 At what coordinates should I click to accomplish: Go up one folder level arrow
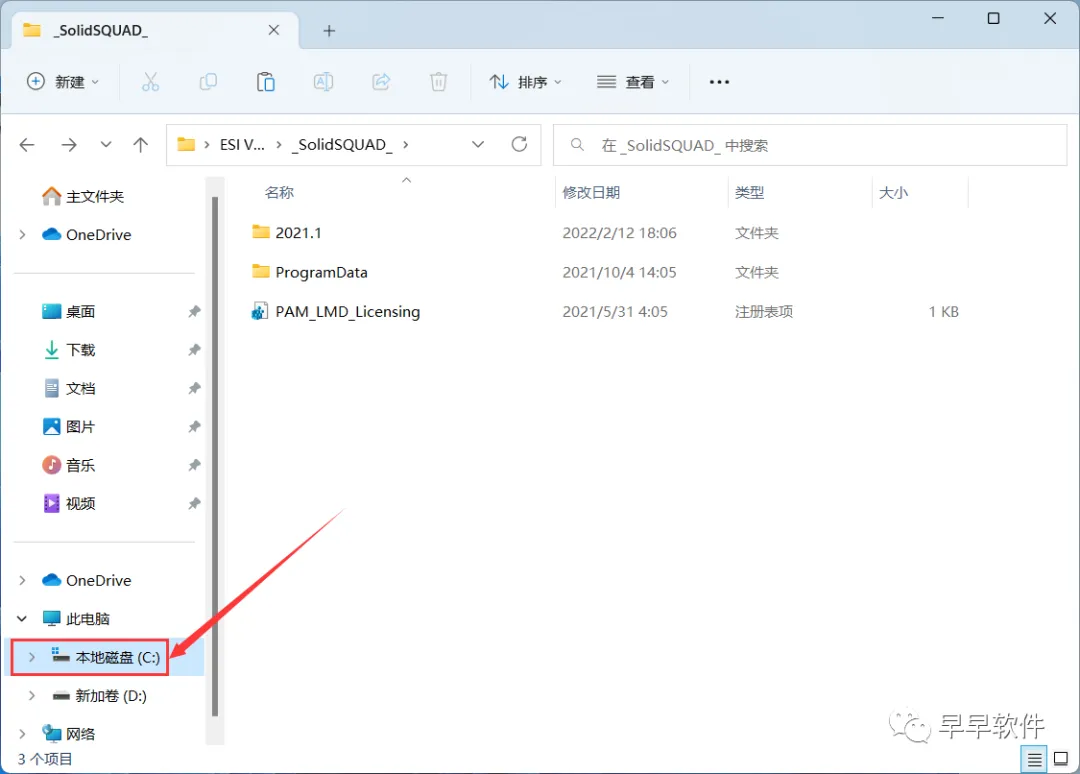pyautogui.click(x=141, y=145)
